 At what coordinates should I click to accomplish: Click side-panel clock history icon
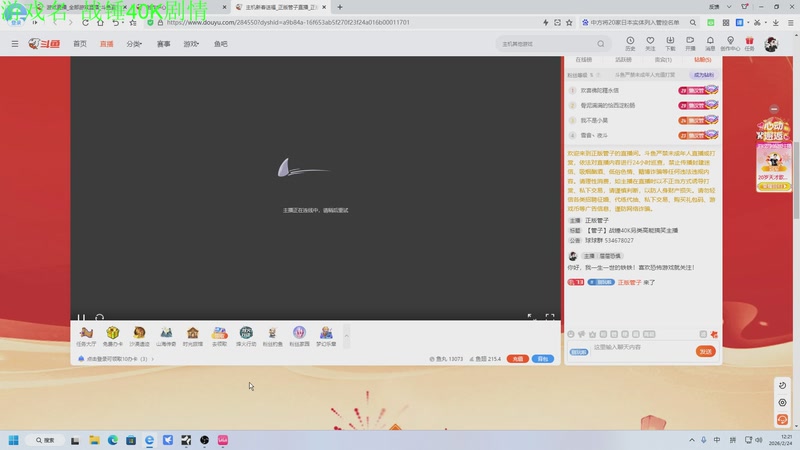click(782, 385)
